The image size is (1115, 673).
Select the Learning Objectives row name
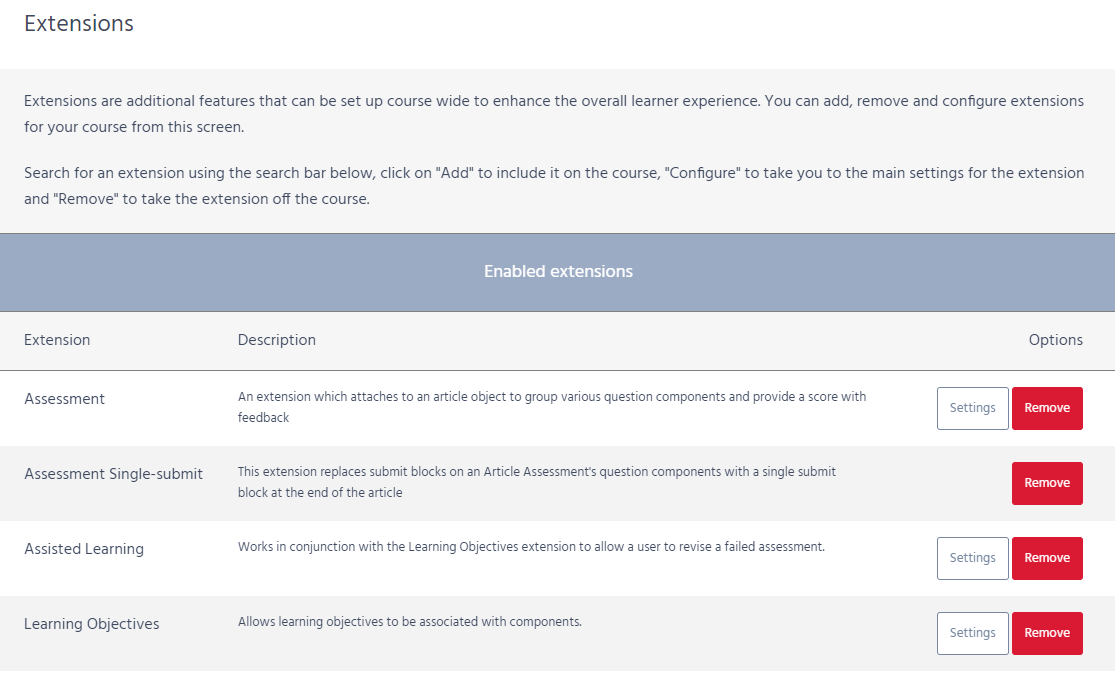[92, 624]
